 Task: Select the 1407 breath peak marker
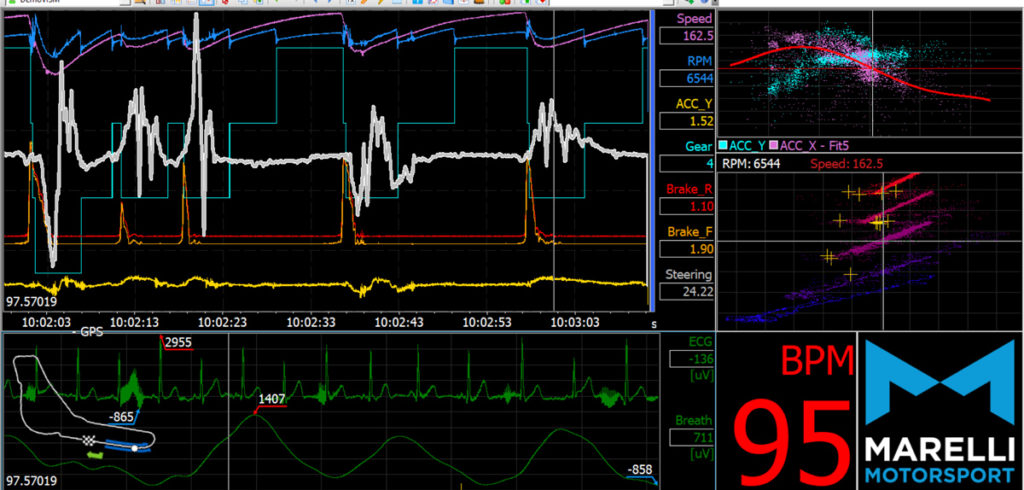click(272, 399)
